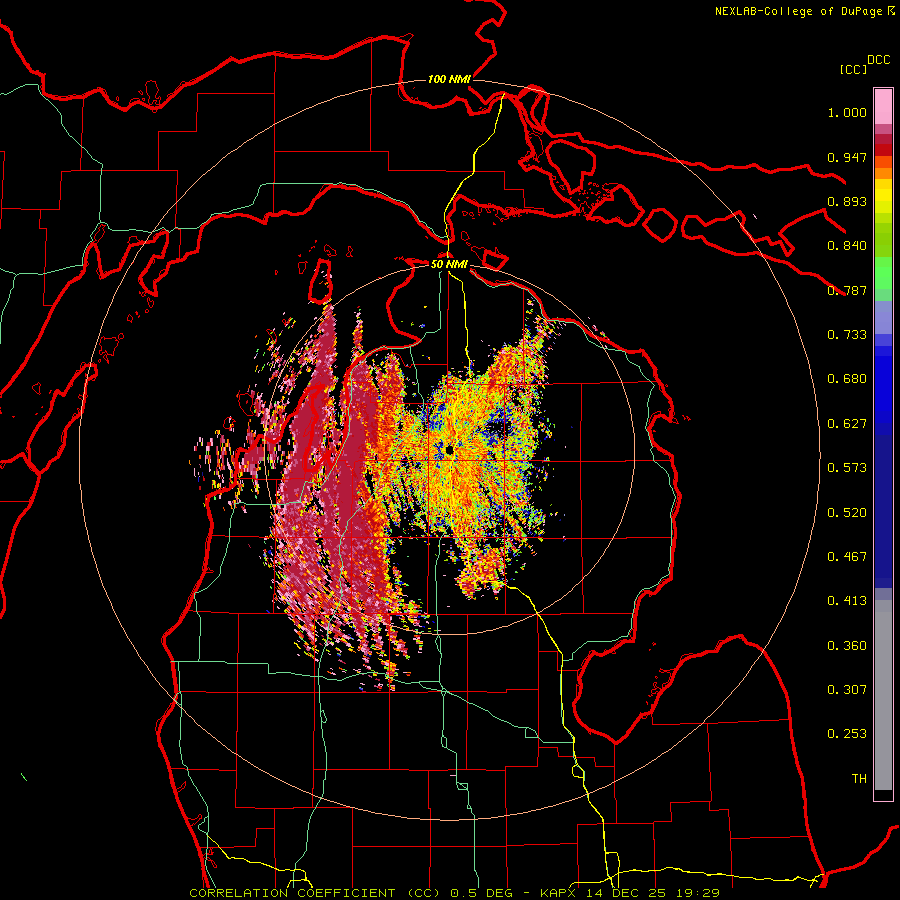The image size is (900, 900).
Task: Click the DCC legend header label
Action: (x=879, y=60)
